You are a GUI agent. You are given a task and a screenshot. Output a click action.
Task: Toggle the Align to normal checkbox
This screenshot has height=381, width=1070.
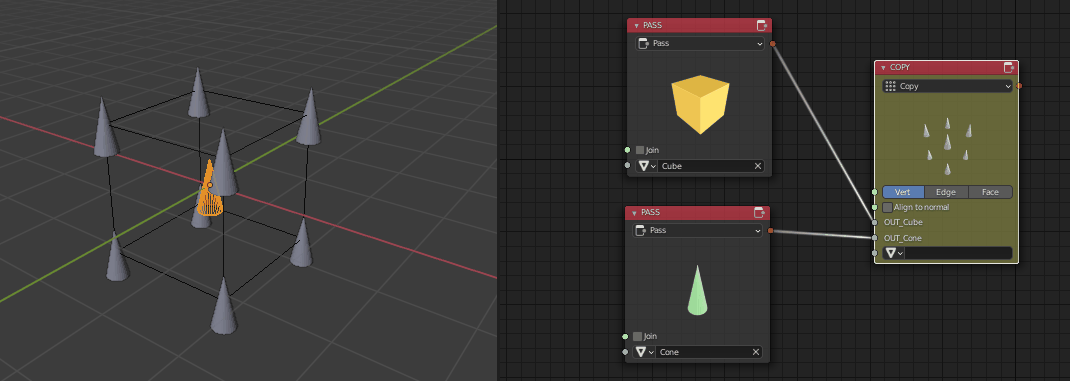(888, 207)
